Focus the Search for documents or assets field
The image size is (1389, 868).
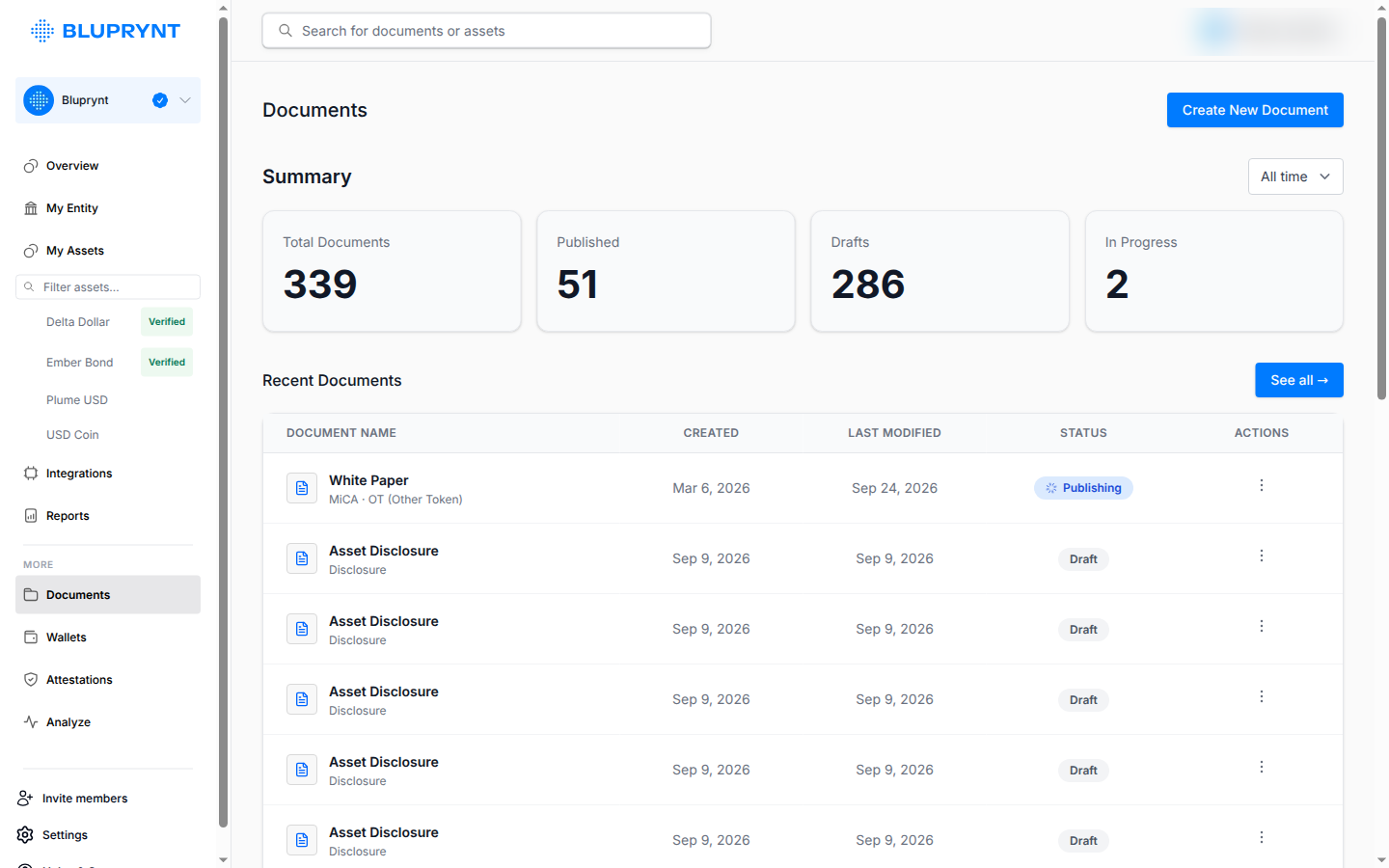tap(486, 31)
